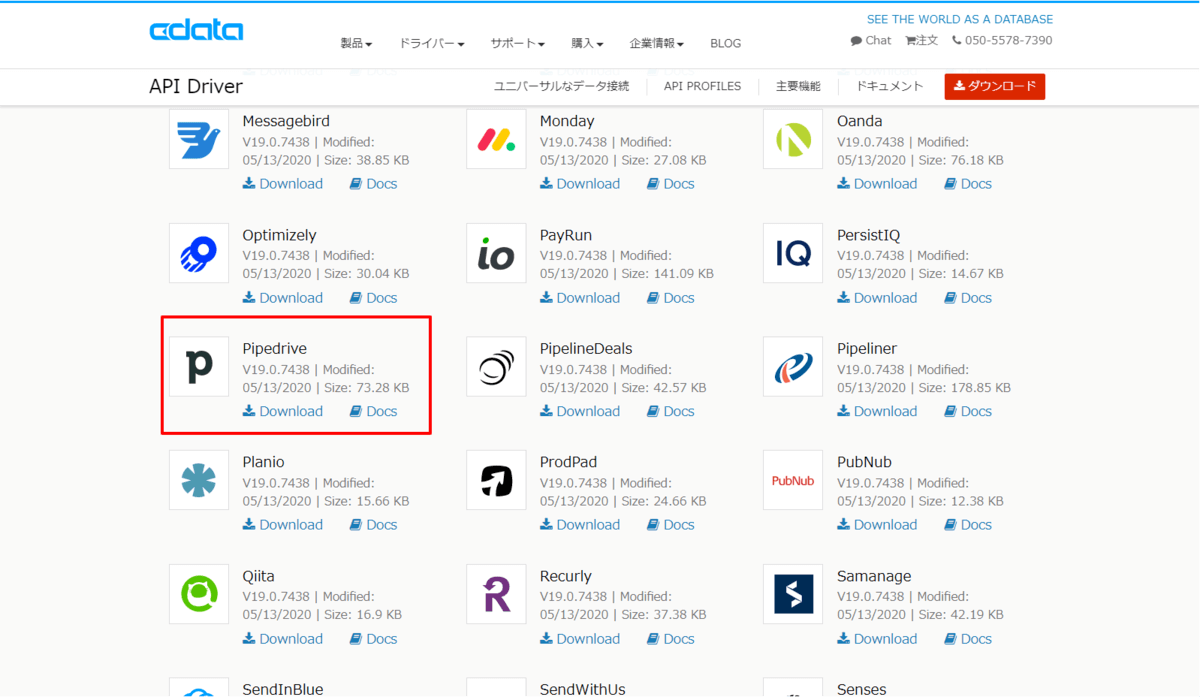The height and width of the screenshot is (697, 1200).
Task: Click the PersistIQ logo icon
Action: click(793, 253)
